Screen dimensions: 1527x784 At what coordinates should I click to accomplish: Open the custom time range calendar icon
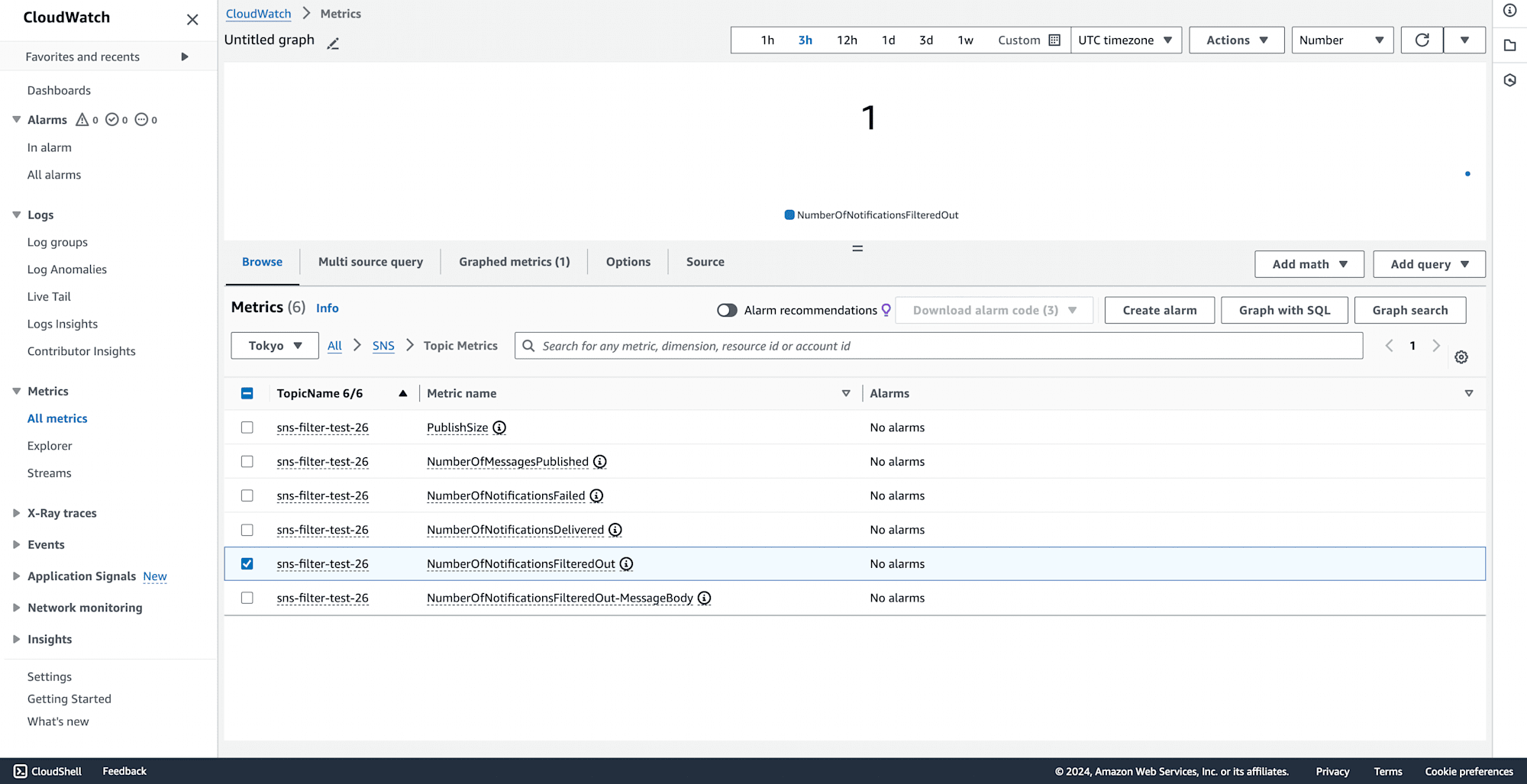click(1054, 40)
